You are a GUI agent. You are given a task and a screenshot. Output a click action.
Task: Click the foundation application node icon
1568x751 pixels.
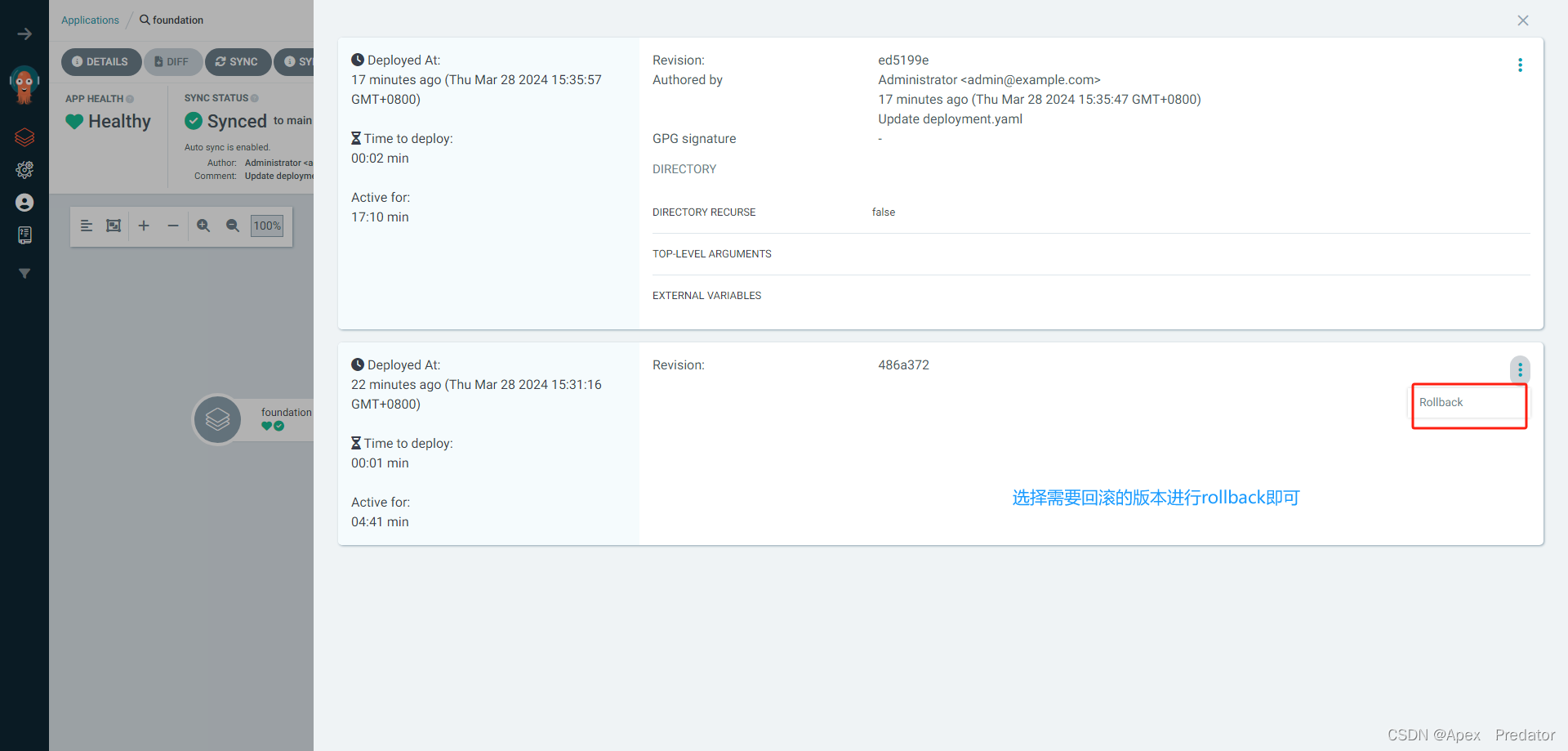(x=217, y=420)
